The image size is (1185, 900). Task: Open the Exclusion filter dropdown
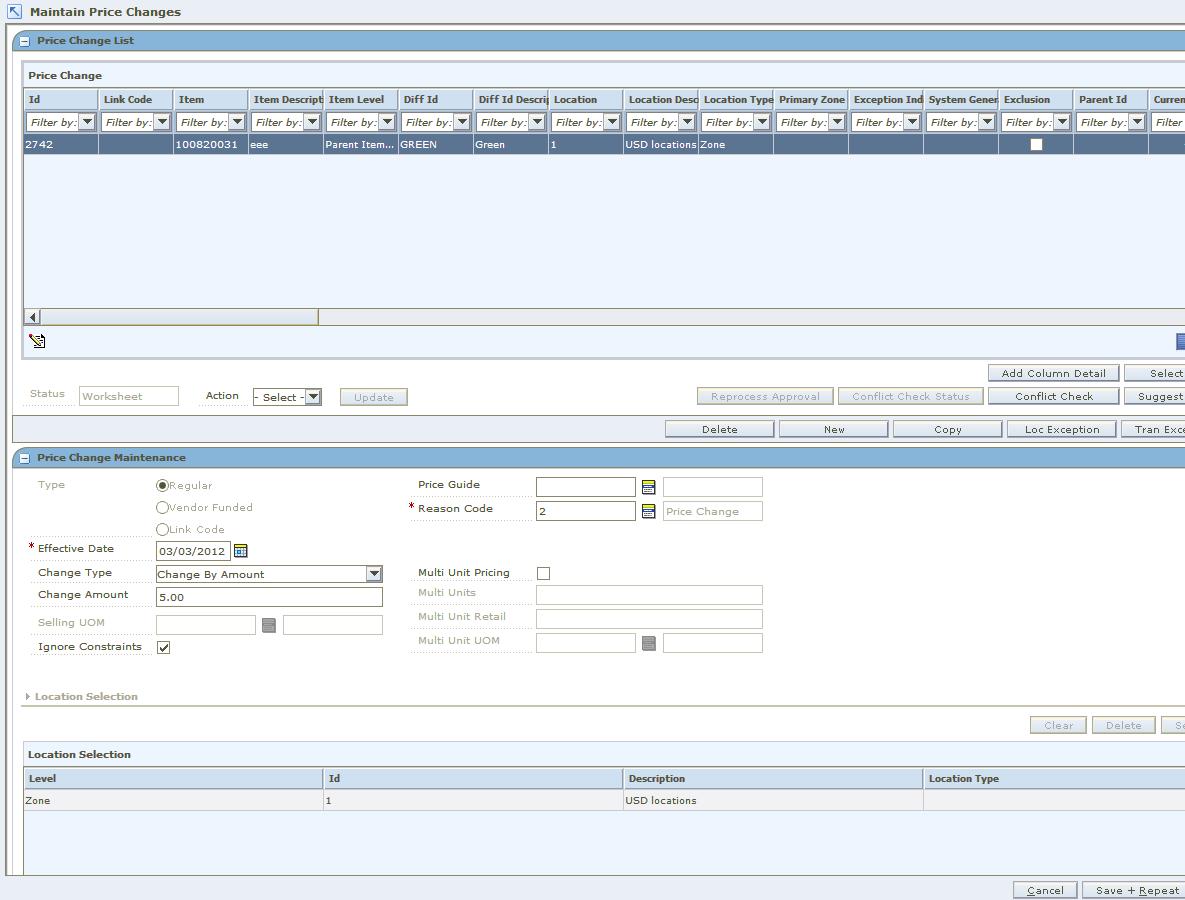click(x=1062, y=122)
